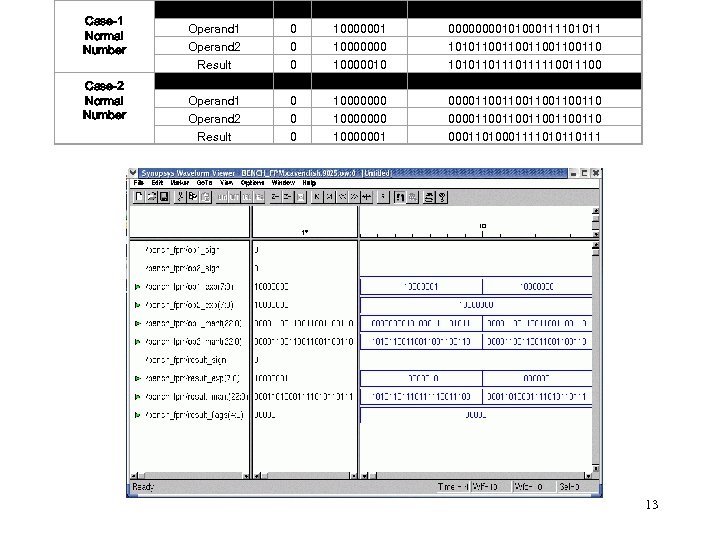Expand the result_flags(4:0) signal bus
720x540 pixels.
pos(137,415)
